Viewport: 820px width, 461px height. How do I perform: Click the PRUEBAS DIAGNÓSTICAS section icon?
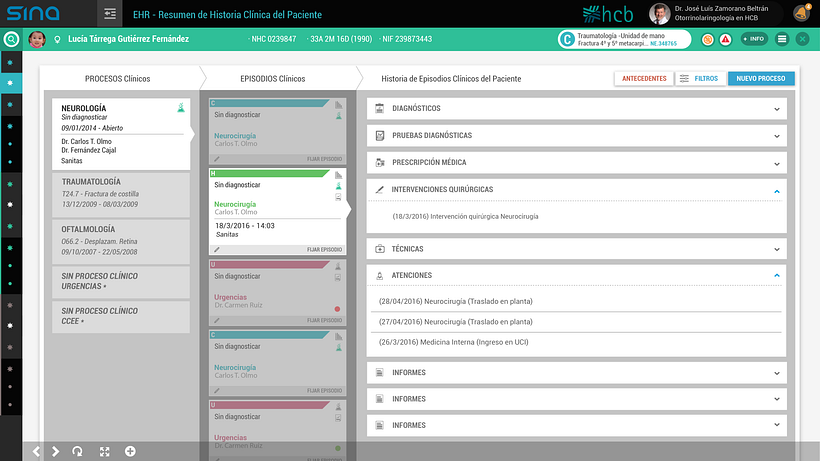[380, 135]
